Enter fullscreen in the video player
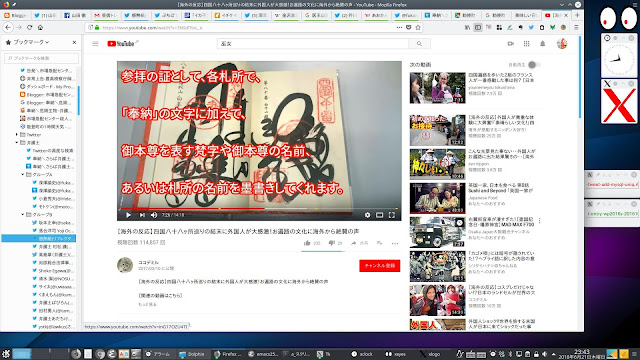The width and height of the screenshot is (640, 360). [x=392, y=215]
